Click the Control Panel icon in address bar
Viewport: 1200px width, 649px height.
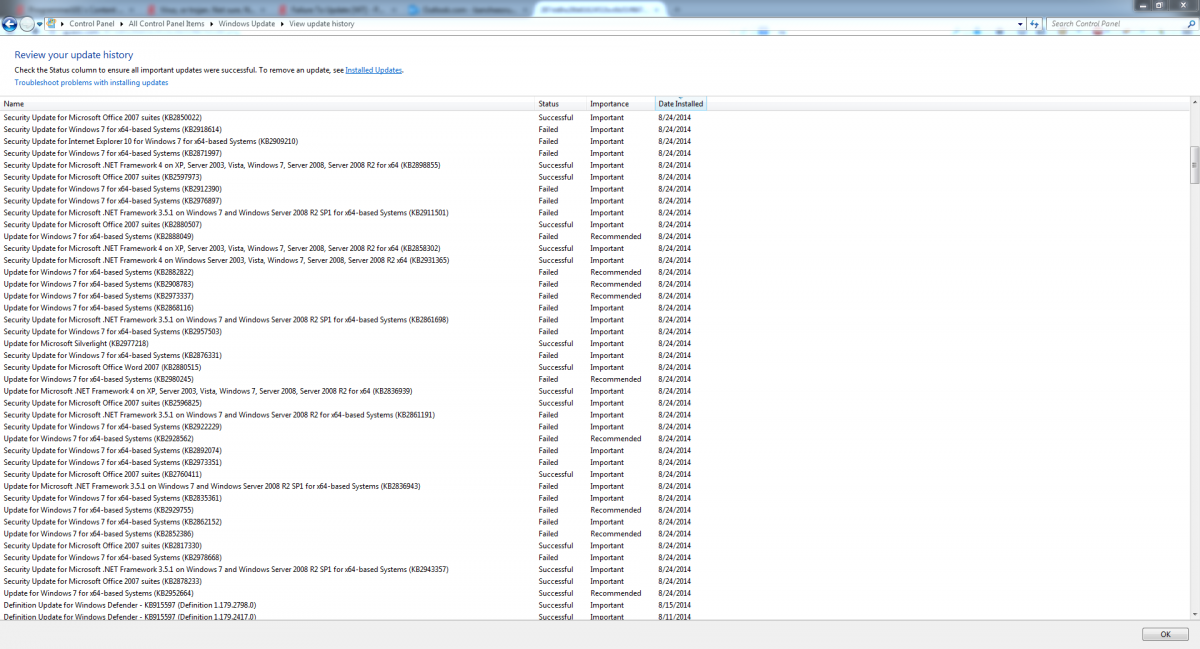pyautogui.click(x=51, y=23)
